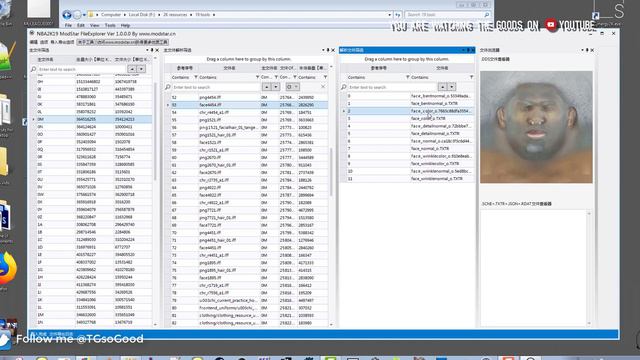
Task: Find next match in left panel search
Action: [141, 69]
